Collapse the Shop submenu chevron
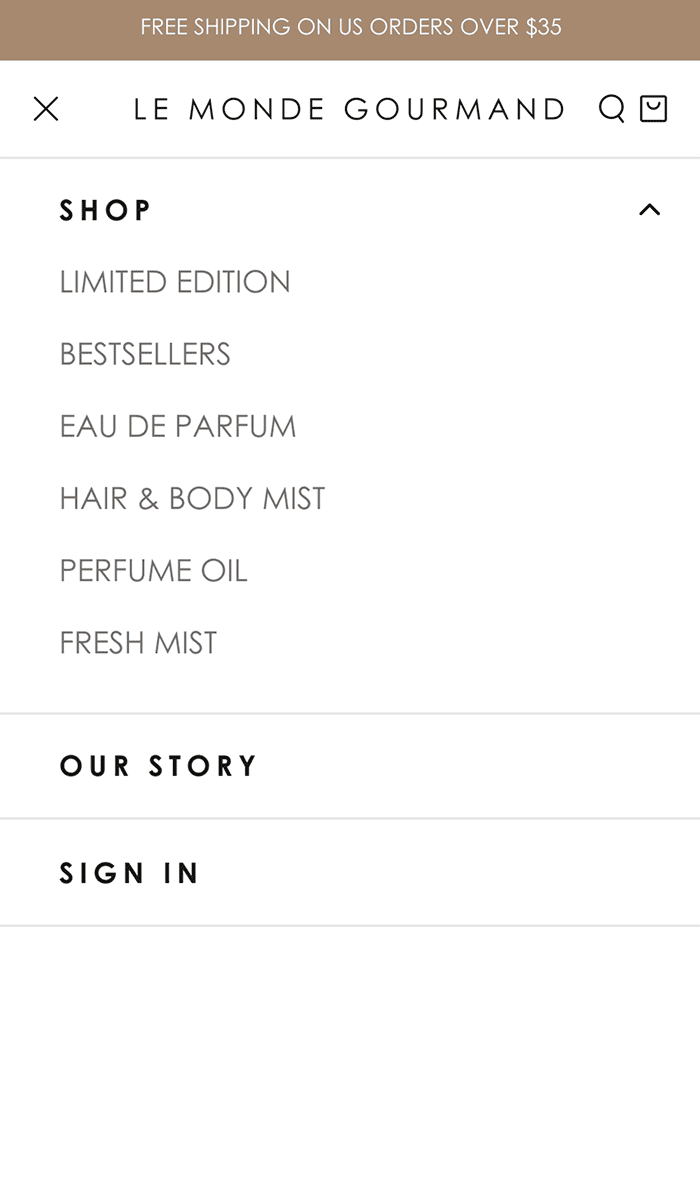 (x=649, y=210)
